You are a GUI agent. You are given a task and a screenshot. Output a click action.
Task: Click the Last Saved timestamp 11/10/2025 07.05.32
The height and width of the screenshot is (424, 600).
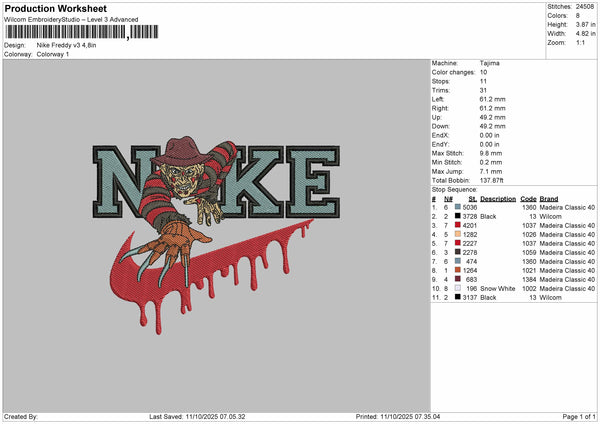coord(215,416)
